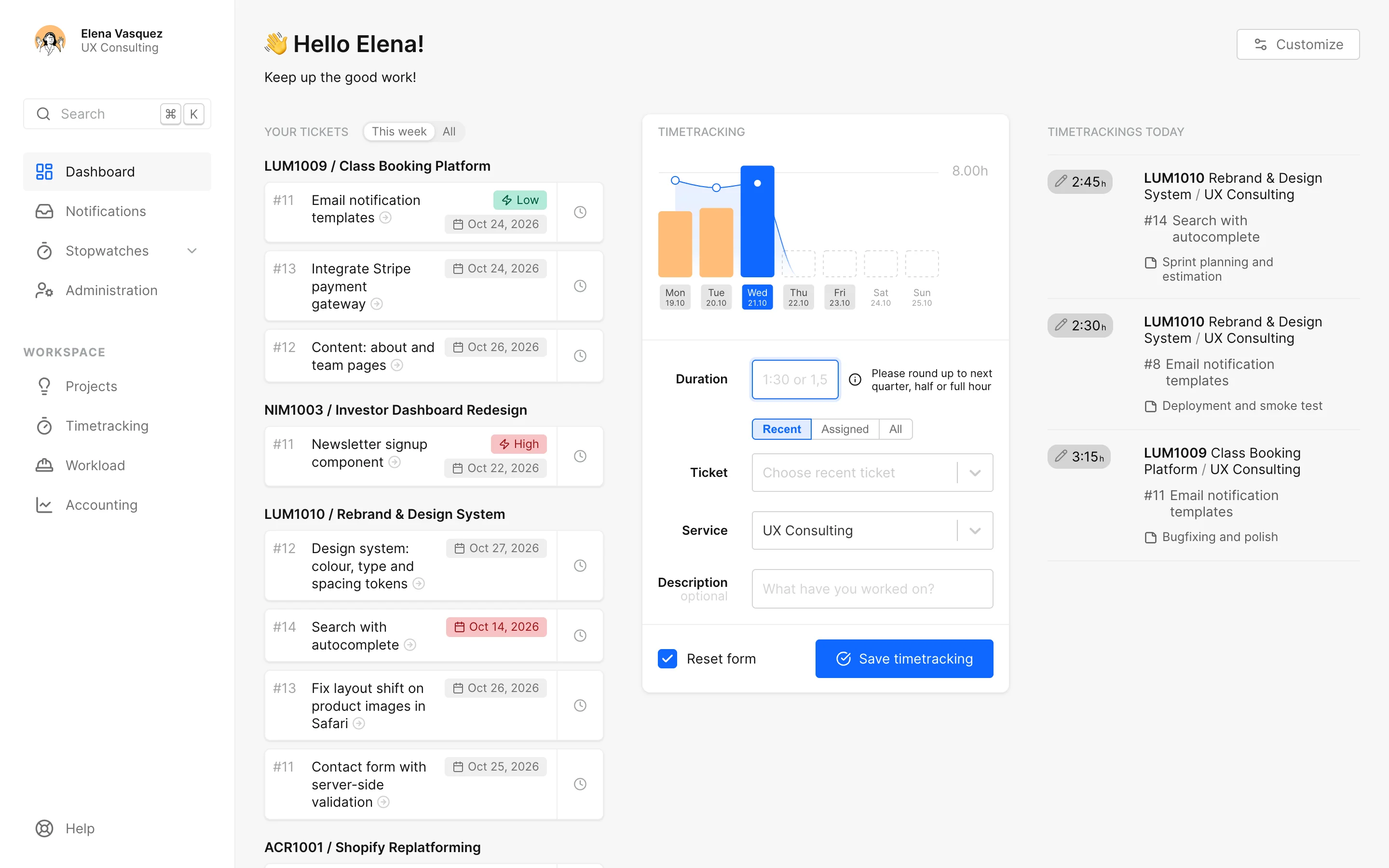Image resolution: width=1389 pixels, height=868 pixels.
Task: Open Notifications inbox in sidebar
Action: (x=117, y=211)
